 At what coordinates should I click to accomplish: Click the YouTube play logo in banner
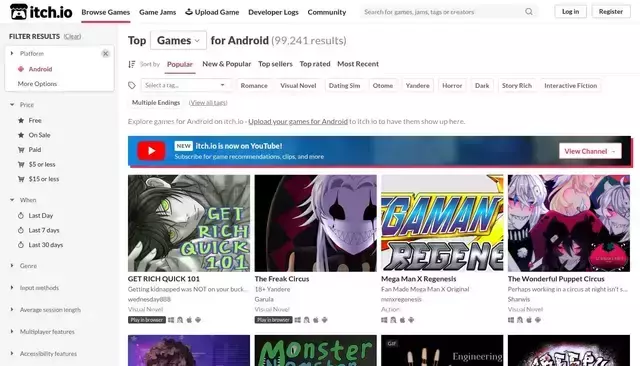click(151, 151)
